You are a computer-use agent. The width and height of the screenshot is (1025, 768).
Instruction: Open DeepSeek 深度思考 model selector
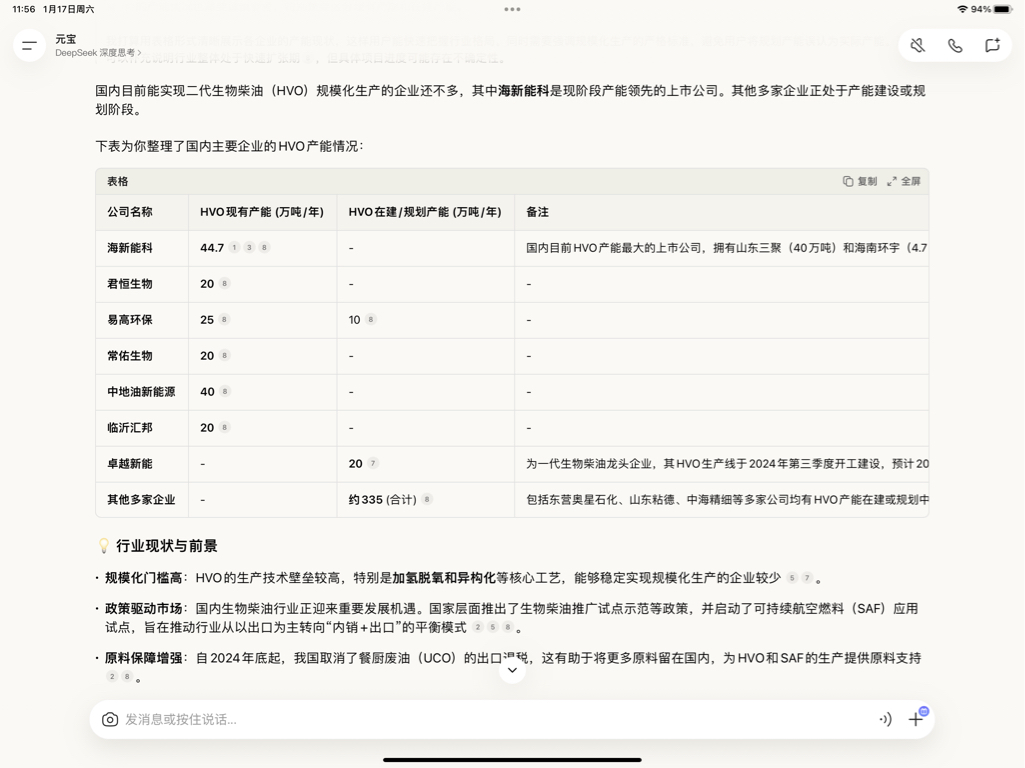[98, 53]
